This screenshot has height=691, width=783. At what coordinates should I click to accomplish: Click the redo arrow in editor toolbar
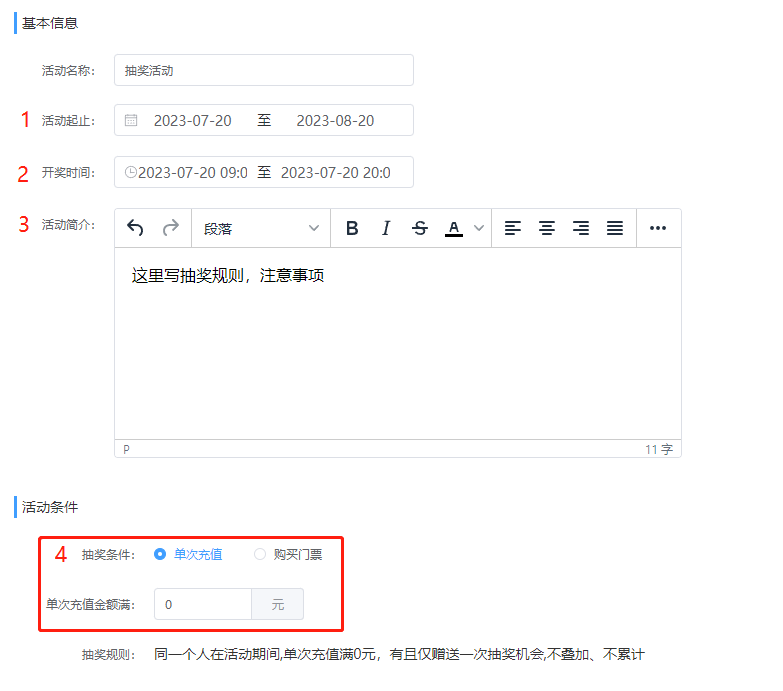click(170, 228)
